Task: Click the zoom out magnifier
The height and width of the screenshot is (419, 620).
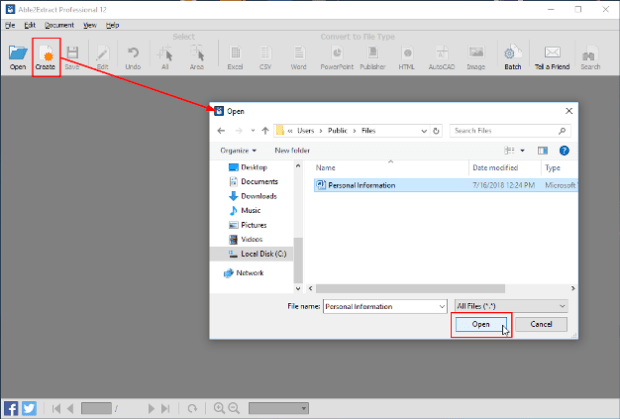Action: tap(234, 408)
